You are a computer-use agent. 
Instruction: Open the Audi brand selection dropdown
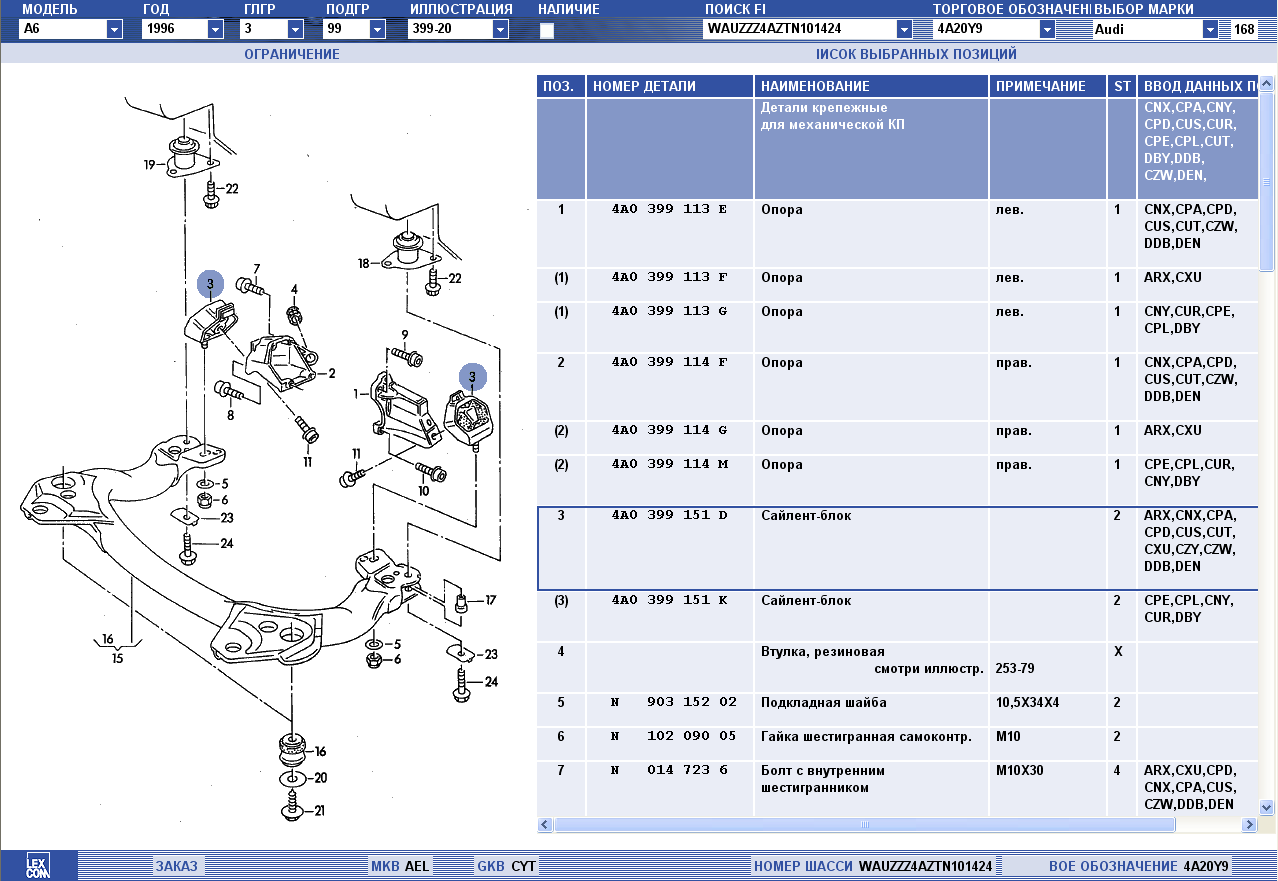(x=1211, y=29)
